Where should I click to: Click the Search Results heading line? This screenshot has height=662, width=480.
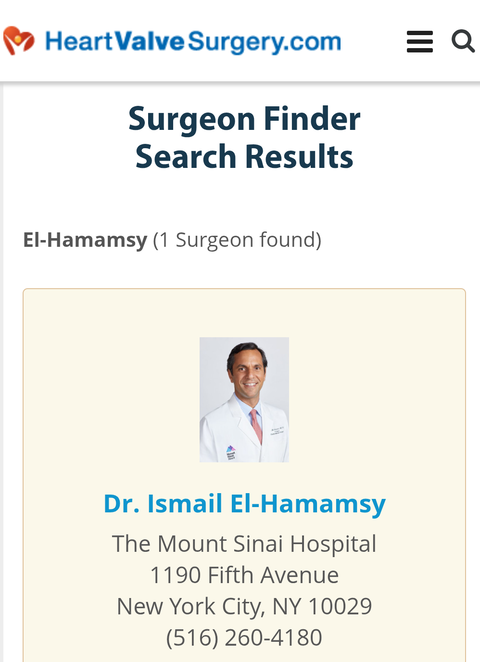pyautogui.click(x=244, y=156)
